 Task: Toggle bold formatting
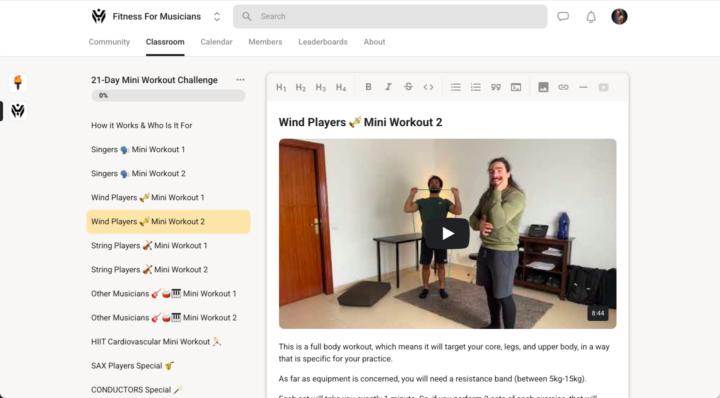368,87
